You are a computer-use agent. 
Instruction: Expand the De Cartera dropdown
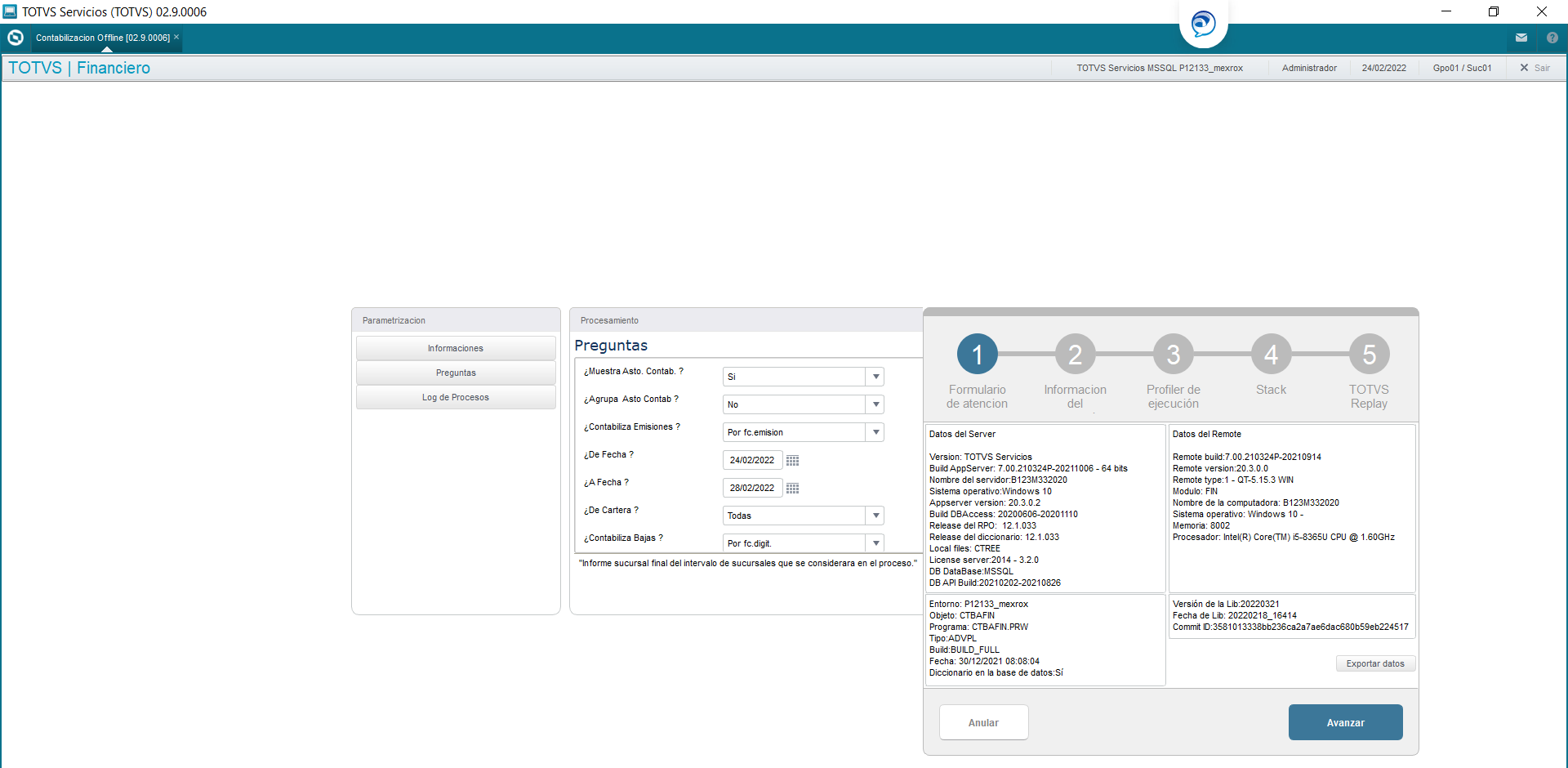click(x=875, y=516)
